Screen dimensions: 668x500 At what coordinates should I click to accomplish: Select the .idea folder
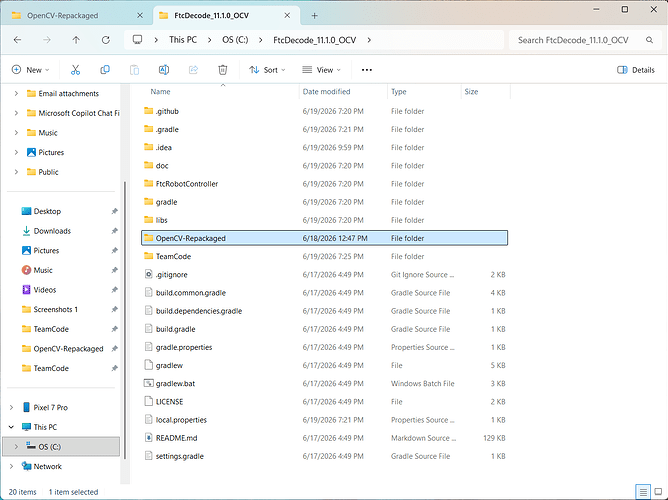pyautogui.click(x=324, y=147)
